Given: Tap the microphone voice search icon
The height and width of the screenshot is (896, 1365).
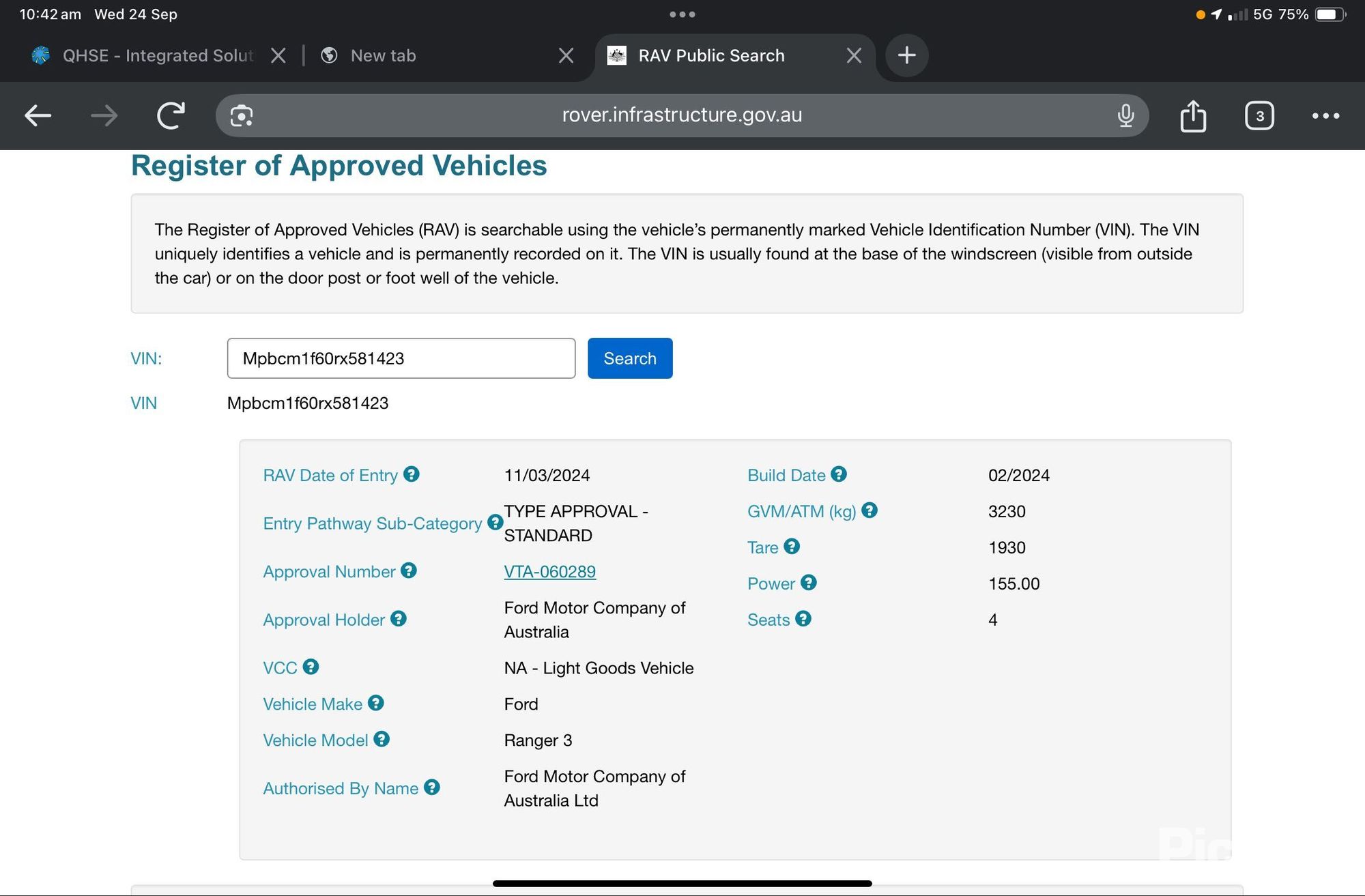Looking at the screenshot, I should point(1125,115).
